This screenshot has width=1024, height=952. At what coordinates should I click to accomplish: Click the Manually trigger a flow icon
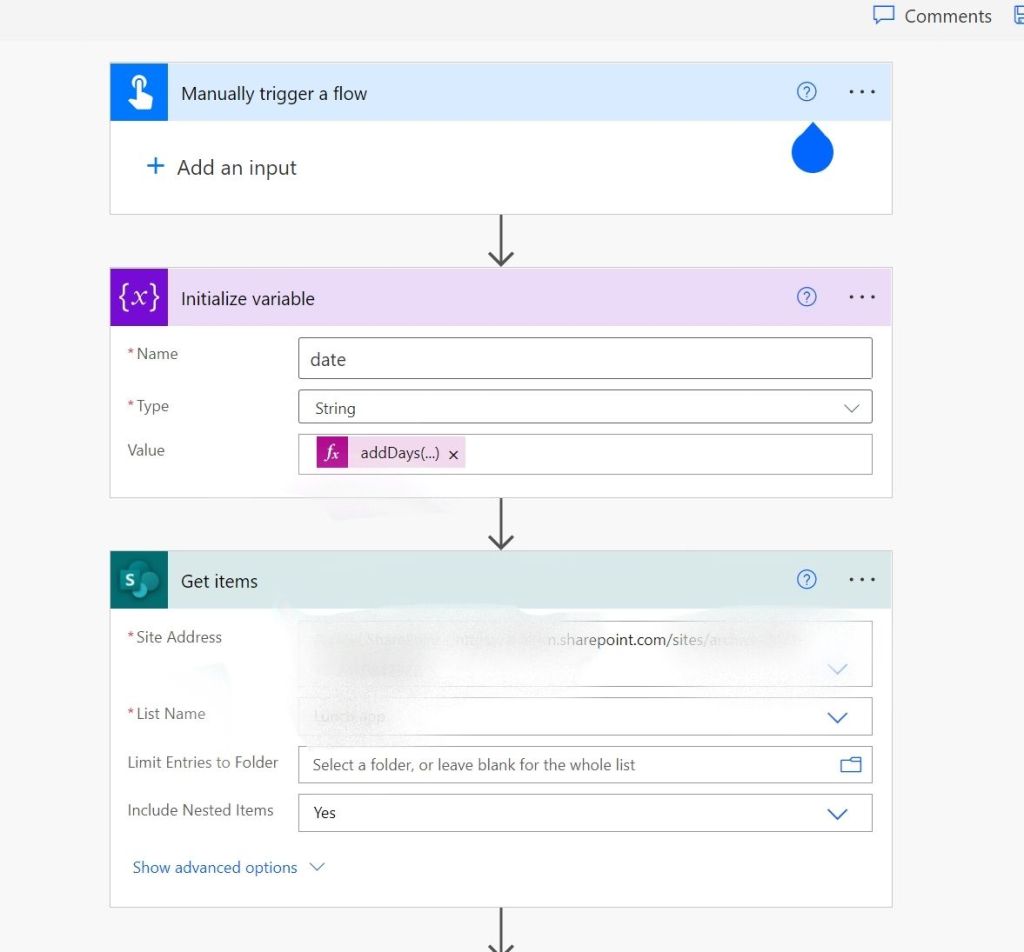(139, 93)
